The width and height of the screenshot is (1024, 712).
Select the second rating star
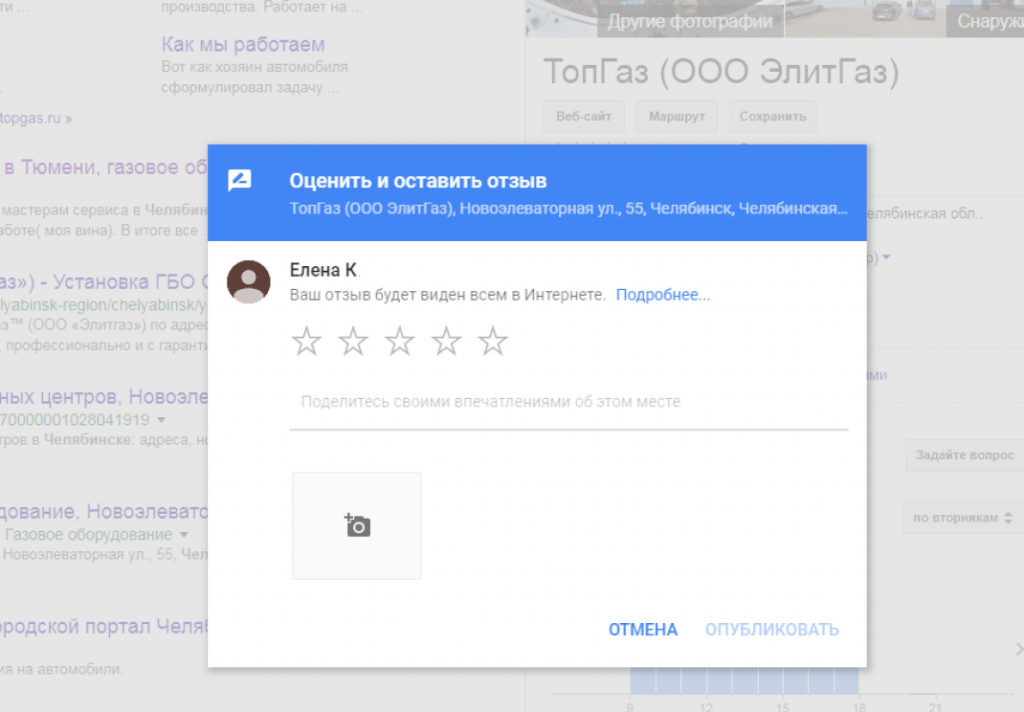353,341
